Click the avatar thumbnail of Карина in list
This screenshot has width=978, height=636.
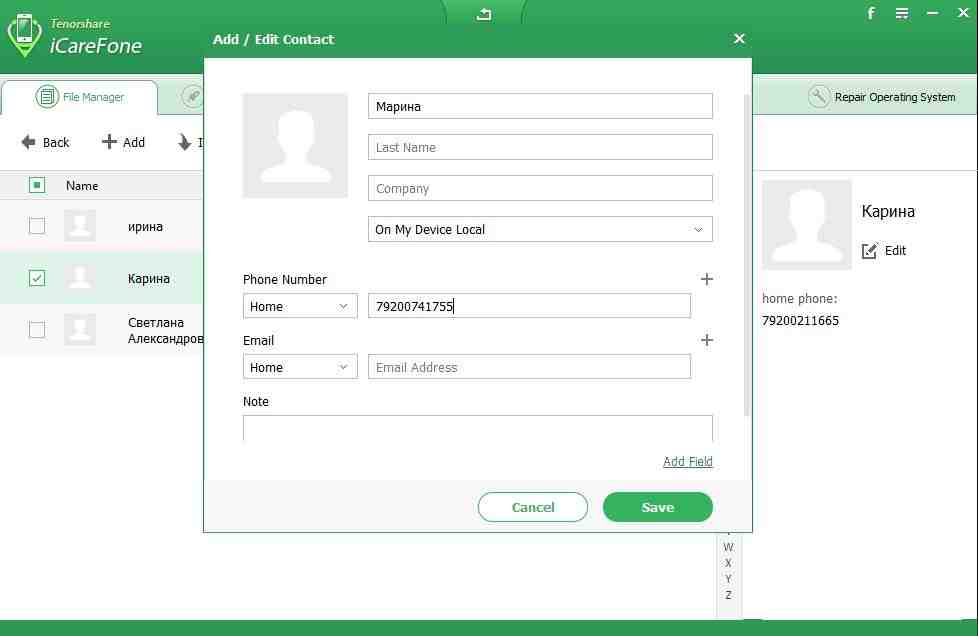click(x=80, y=277)
